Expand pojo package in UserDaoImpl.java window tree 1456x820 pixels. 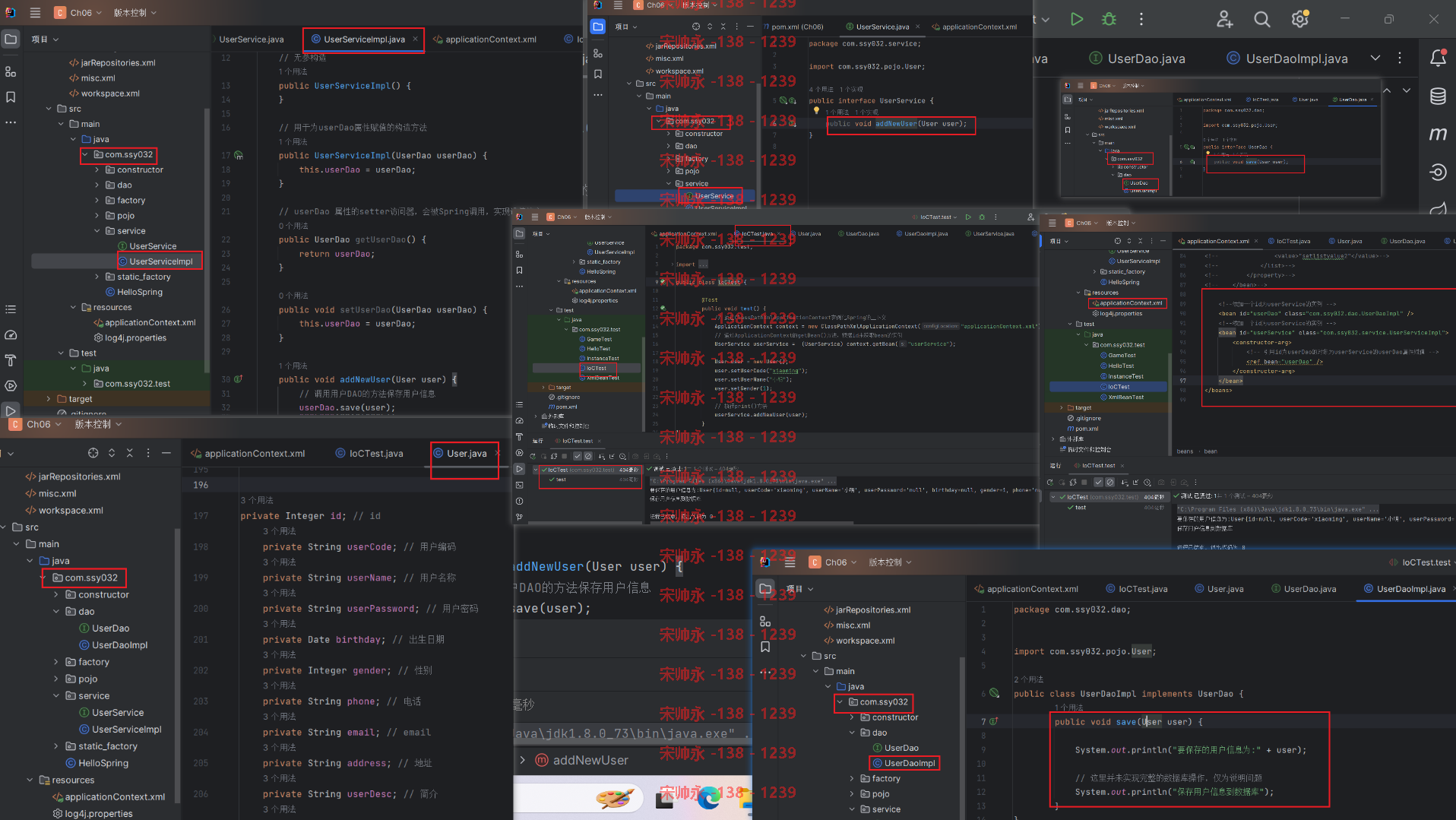pyautogui.click(x=852, y=793)
